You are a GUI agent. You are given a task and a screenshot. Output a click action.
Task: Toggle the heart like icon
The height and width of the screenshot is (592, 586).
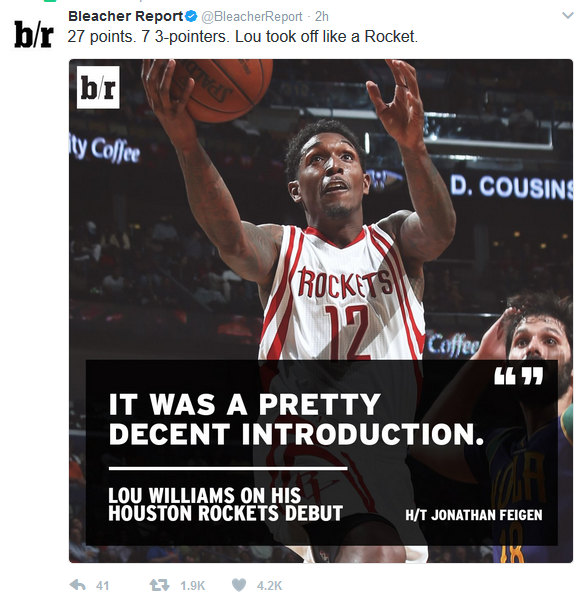pos(239,585)
